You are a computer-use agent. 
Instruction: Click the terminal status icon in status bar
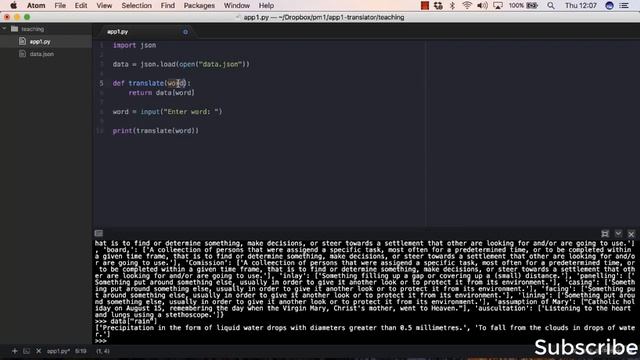point(27,351)
